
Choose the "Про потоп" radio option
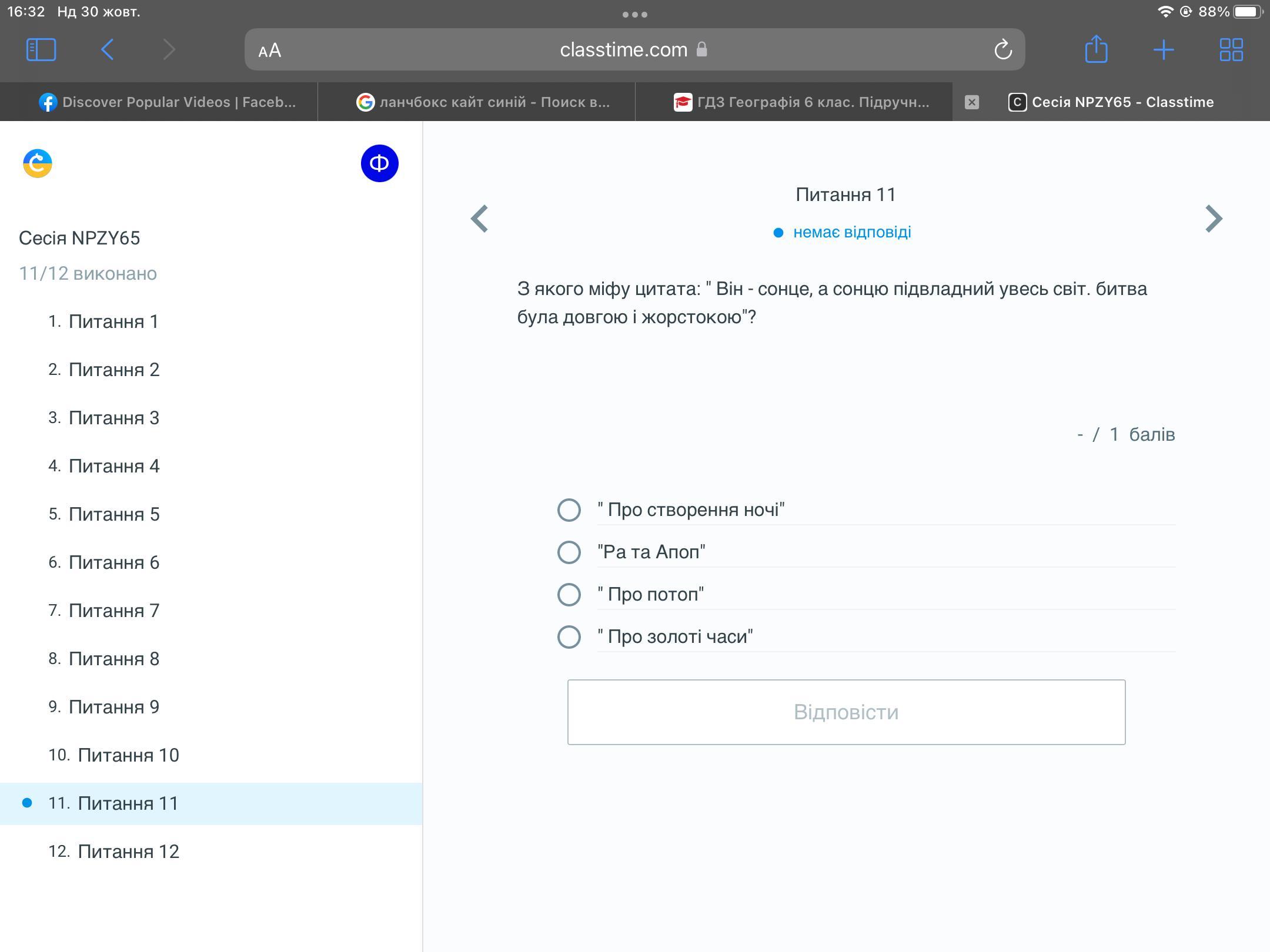tap(569, 594)
